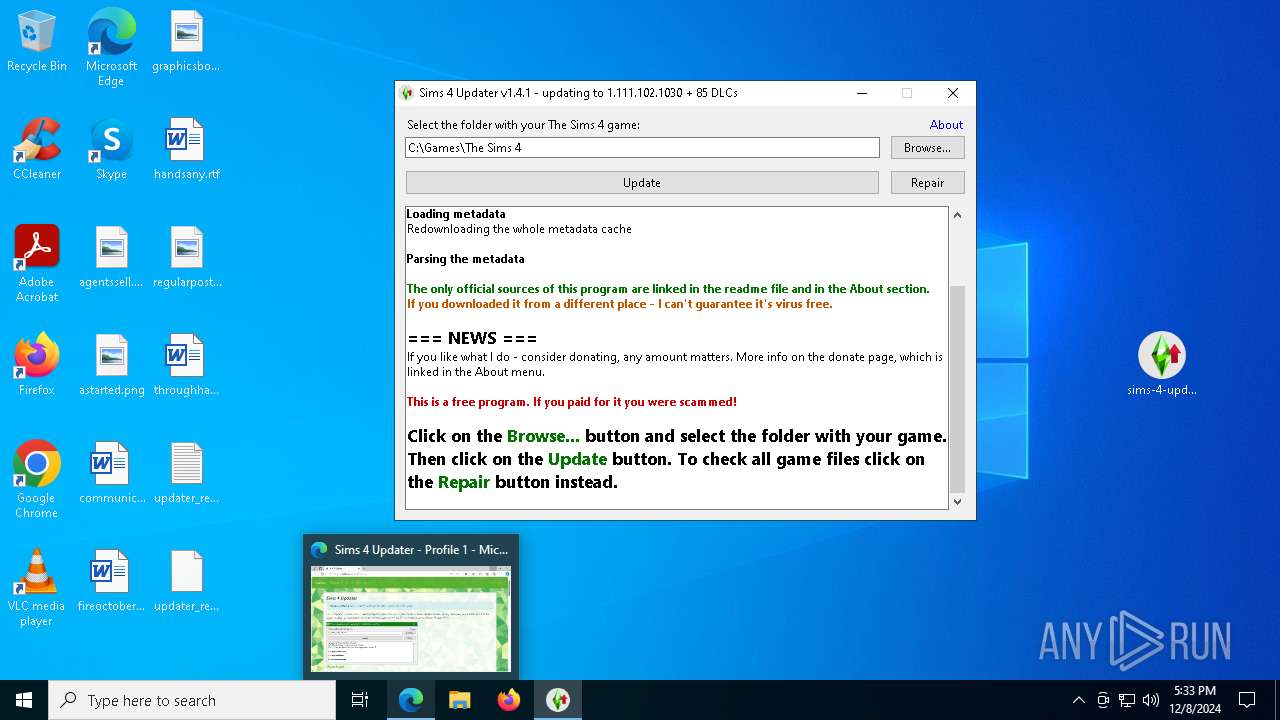Click the Update button
Viewport: 1280px width, 720px height.
(642, 183)
